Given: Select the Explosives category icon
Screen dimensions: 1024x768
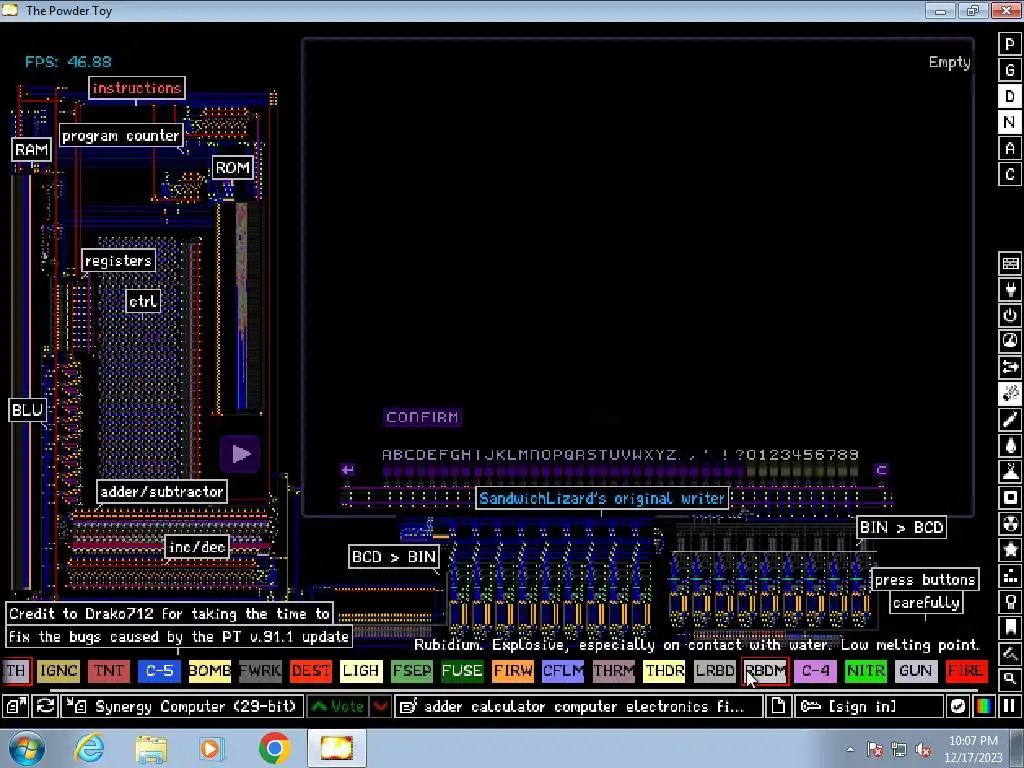Looking at the screenshot, I should (1010, 394).
